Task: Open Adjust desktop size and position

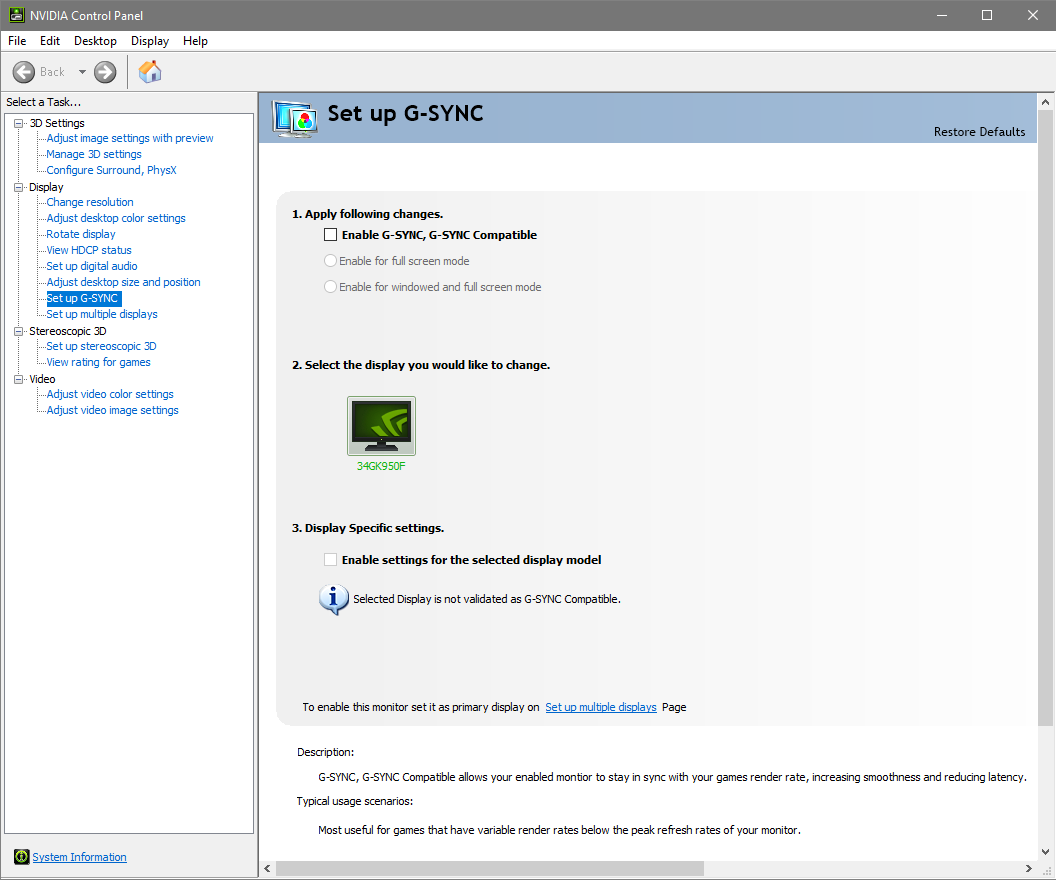Action: [123, 282]
